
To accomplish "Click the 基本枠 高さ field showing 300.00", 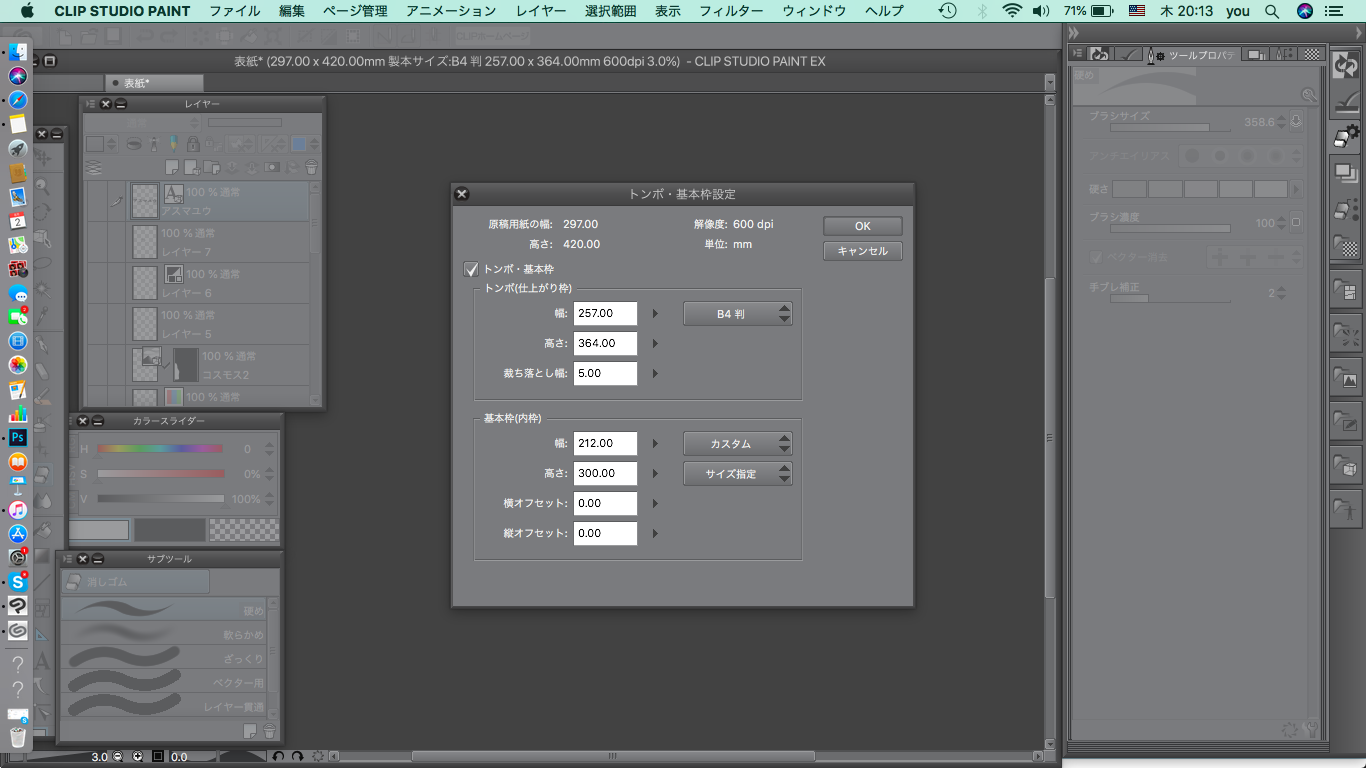I will point(605,474).
